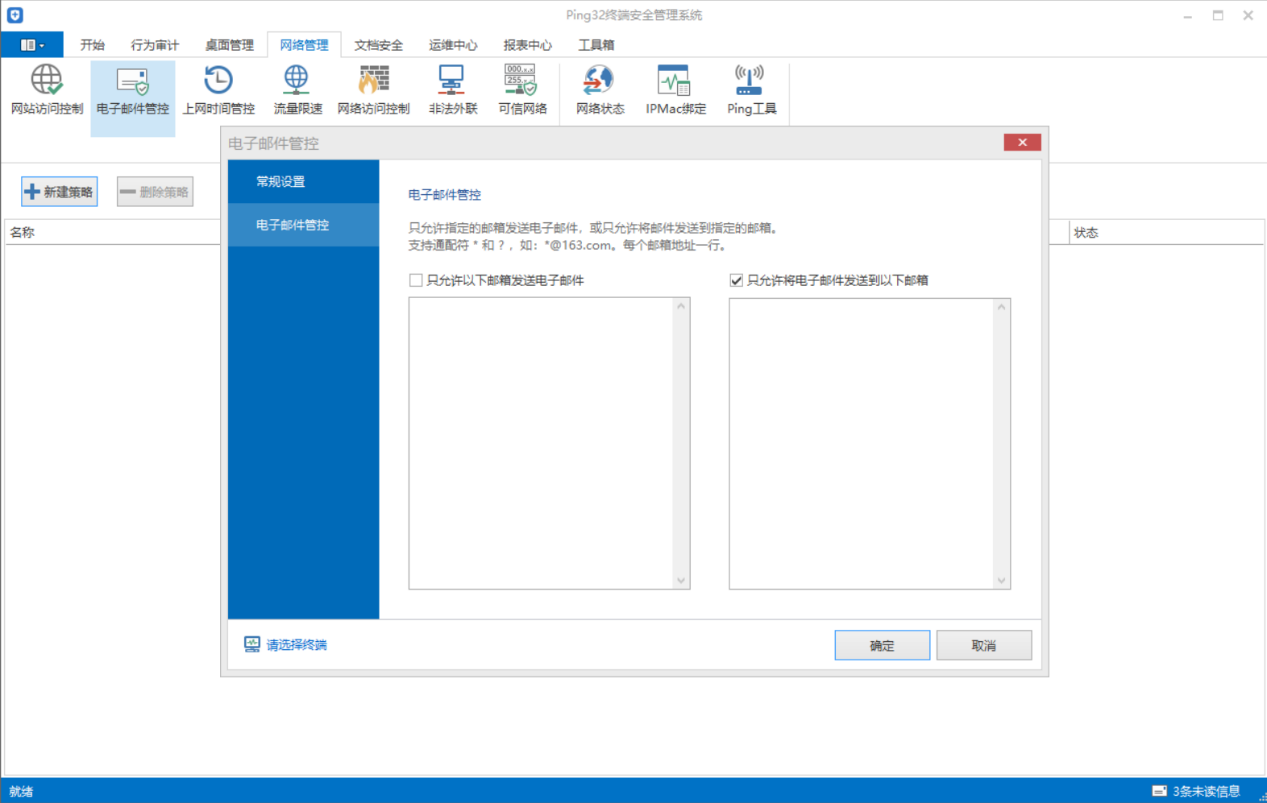Open the blue application menu button
Viewport: 1267px width, 803px height.
32,45
